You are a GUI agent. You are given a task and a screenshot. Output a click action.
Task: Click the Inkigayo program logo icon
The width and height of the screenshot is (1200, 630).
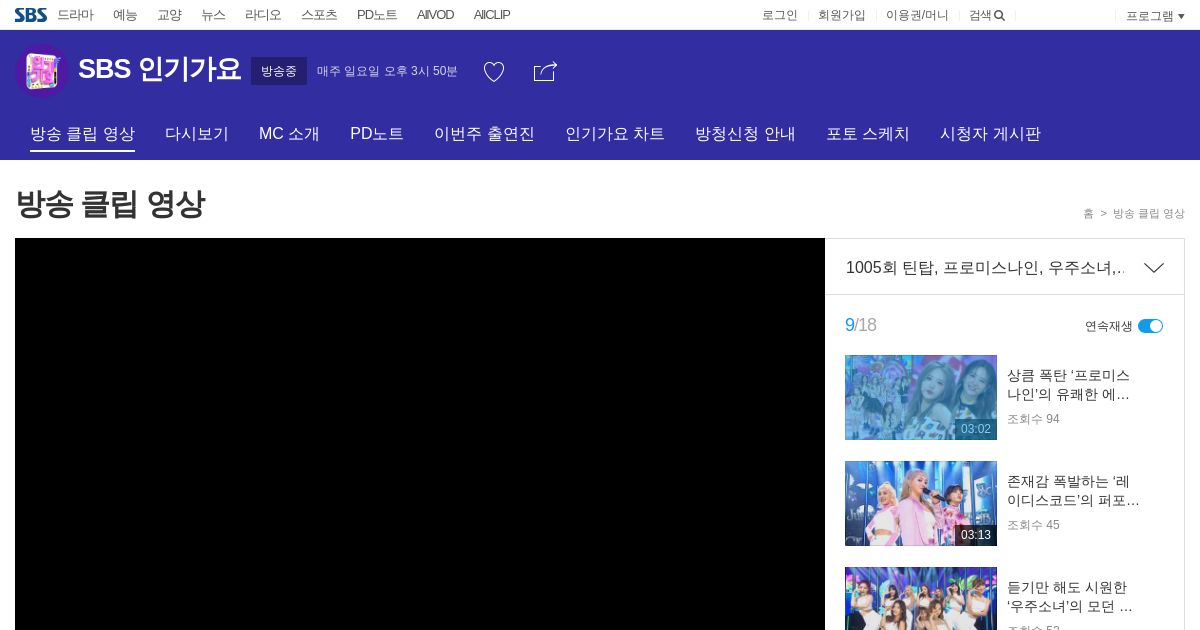coord(41,71)
